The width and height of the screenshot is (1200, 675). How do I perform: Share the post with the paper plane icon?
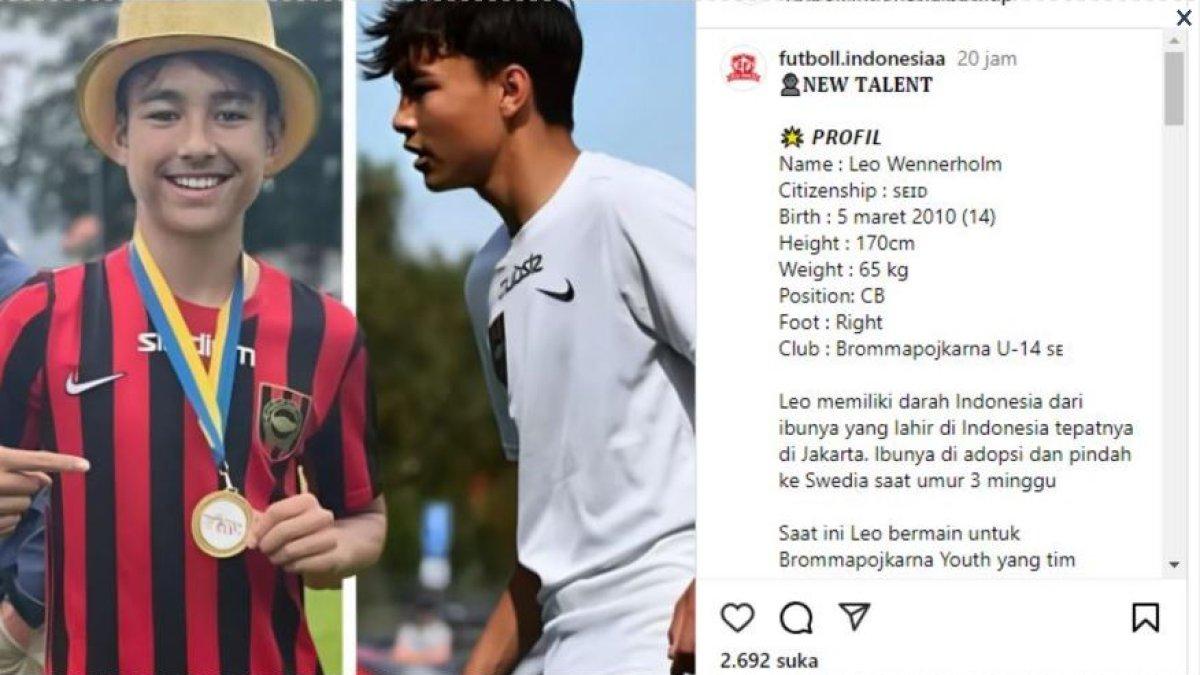pyautogui.click(x=854, y=616)
